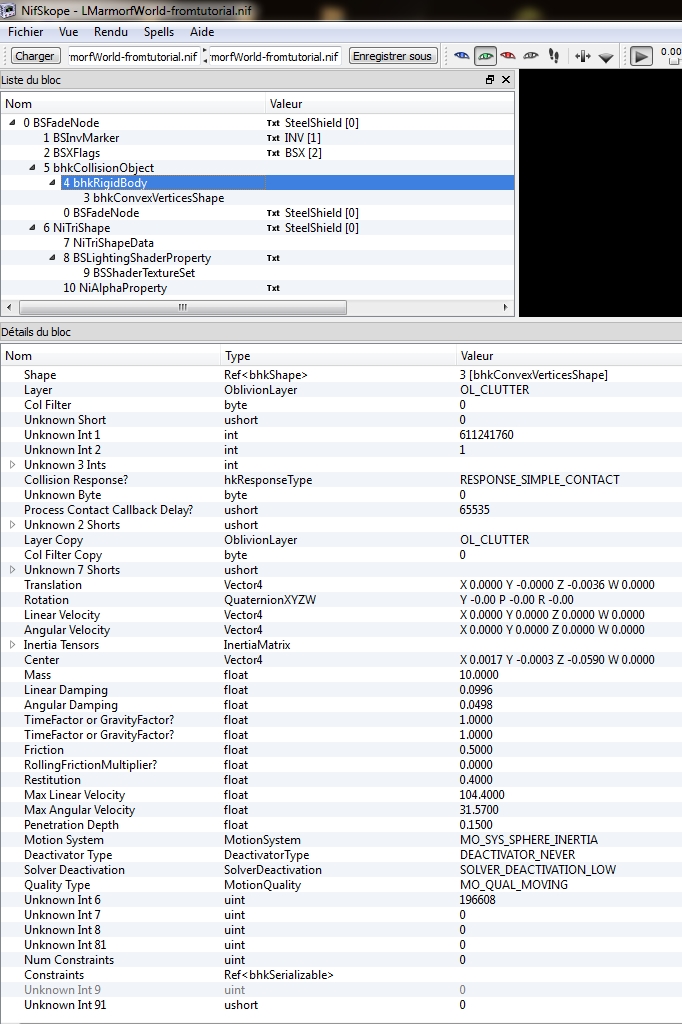Screen dimensions: 682x1024
Task: Click the save file path field
Action: [x=274, y=57]
